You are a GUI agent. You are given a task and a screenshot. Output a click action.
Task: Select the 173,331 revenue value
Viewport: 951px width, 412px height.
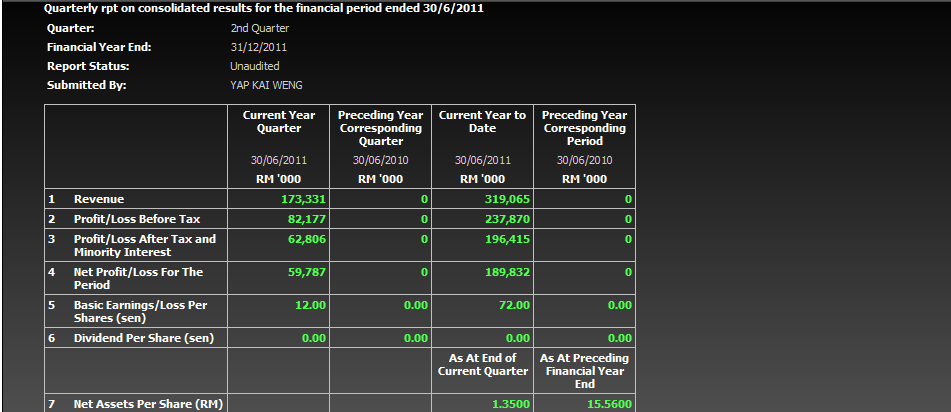pyautogui.click(x=301, y=200)
